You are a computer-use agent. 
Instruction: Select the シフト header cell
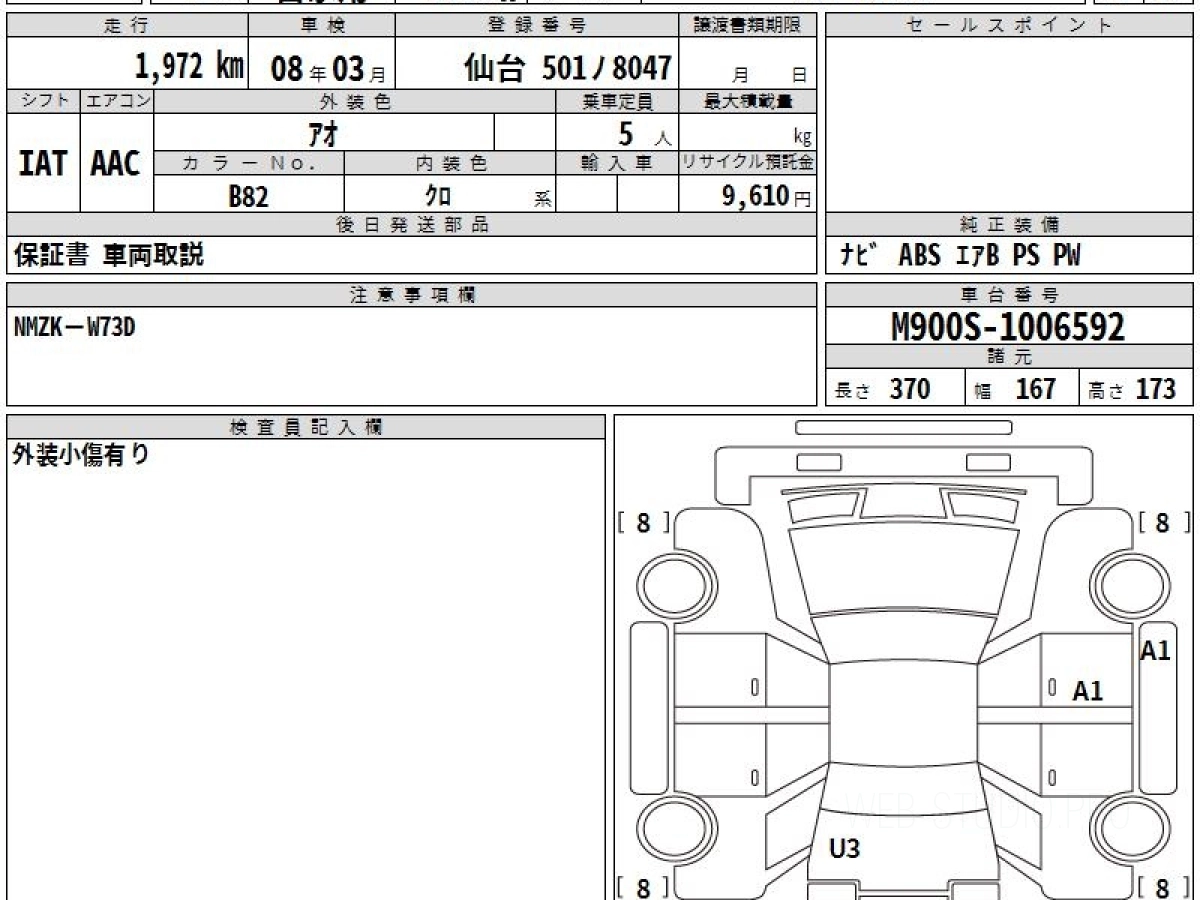coord(43,101)
